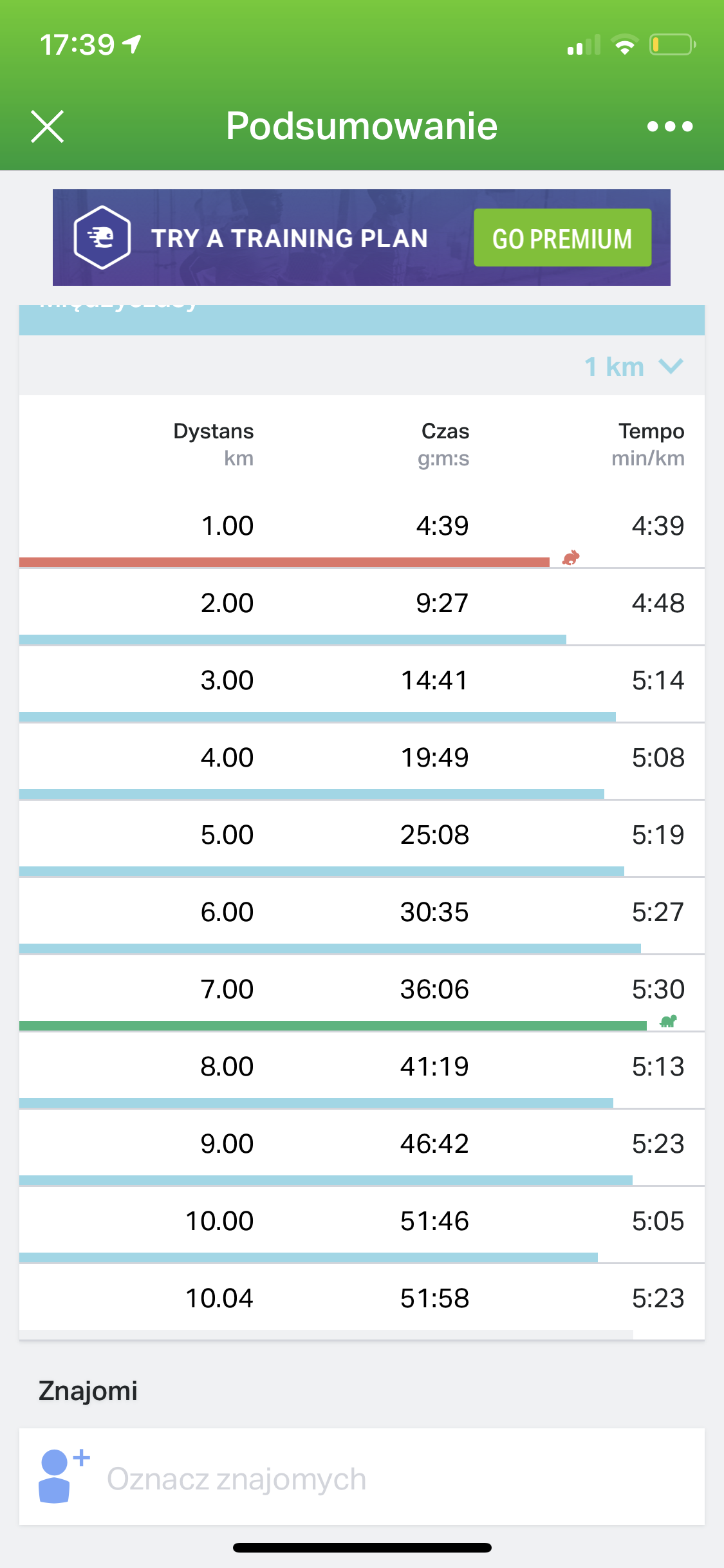The image size is (724, 1568).
Task: Tap the Oznacz znajomych input field
Action: coord(386,1479)
